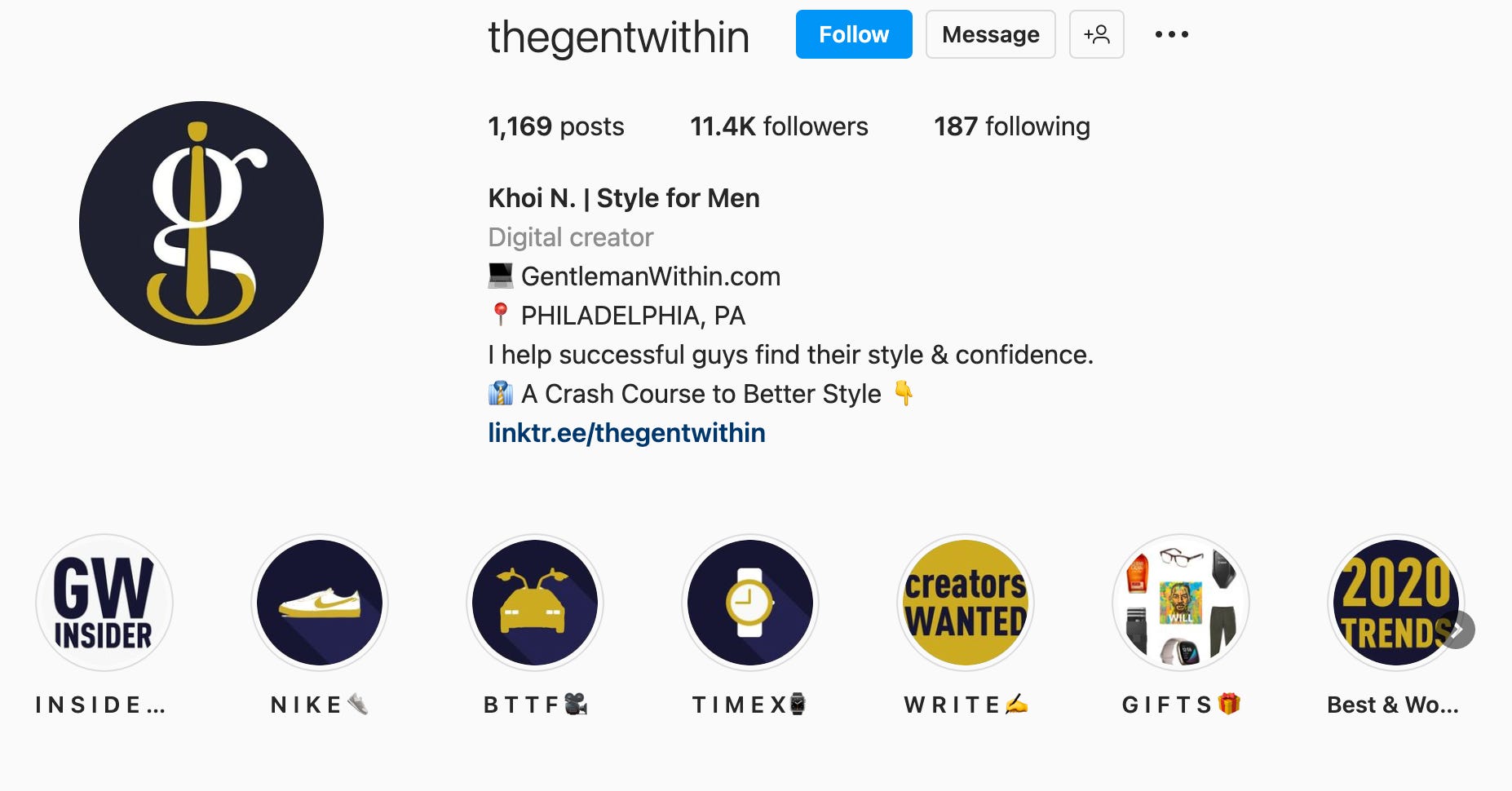This screenshot has height=791, width=1512.
Task: Open the GW Insider story highlight
Action: point(104,603)
